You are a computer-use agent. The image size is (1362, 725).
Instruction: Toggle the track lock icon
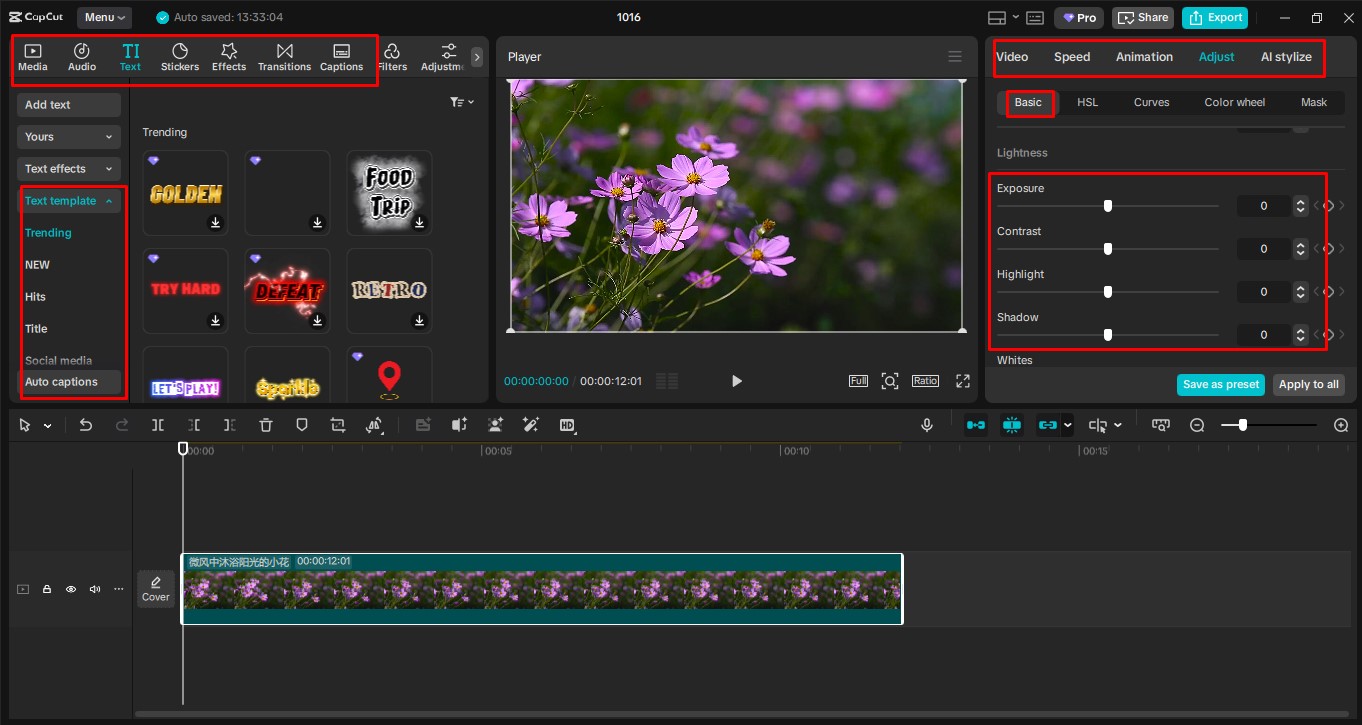tap(47, 589)
